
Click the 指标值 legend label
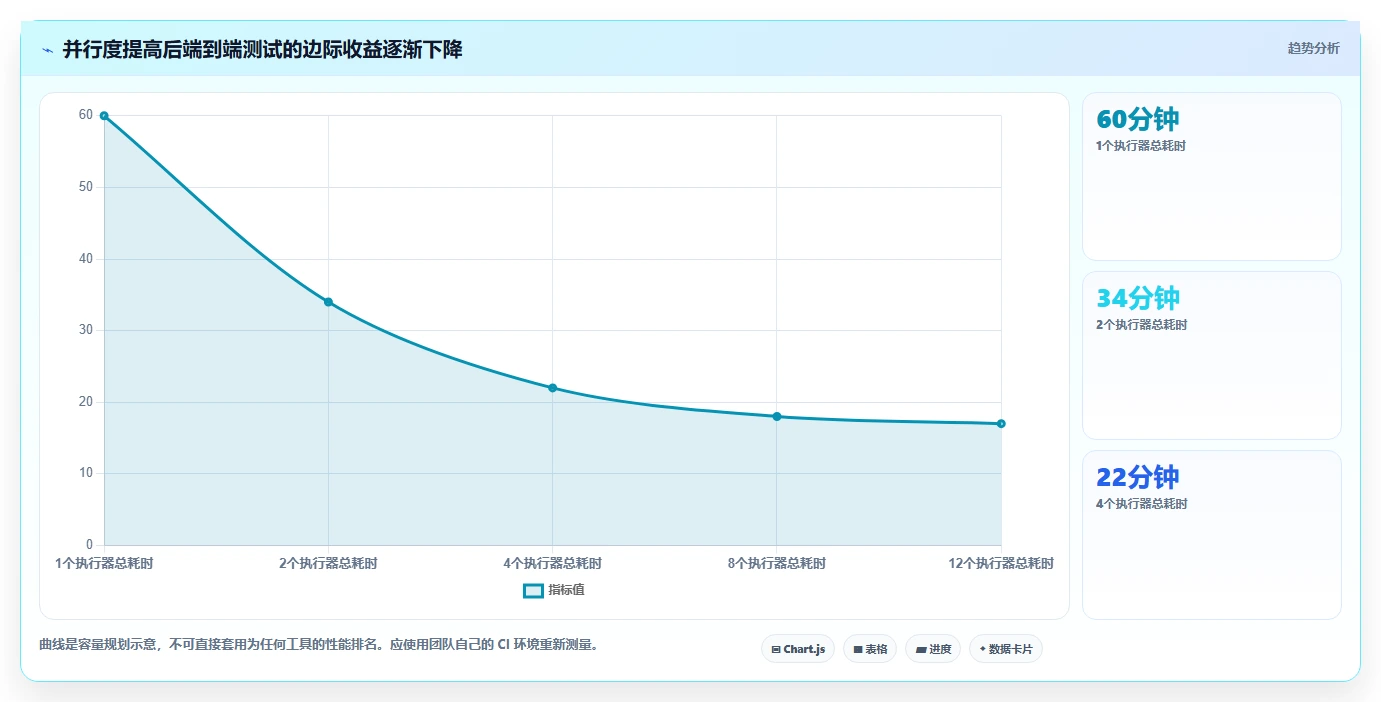click(x=566, y=591)
